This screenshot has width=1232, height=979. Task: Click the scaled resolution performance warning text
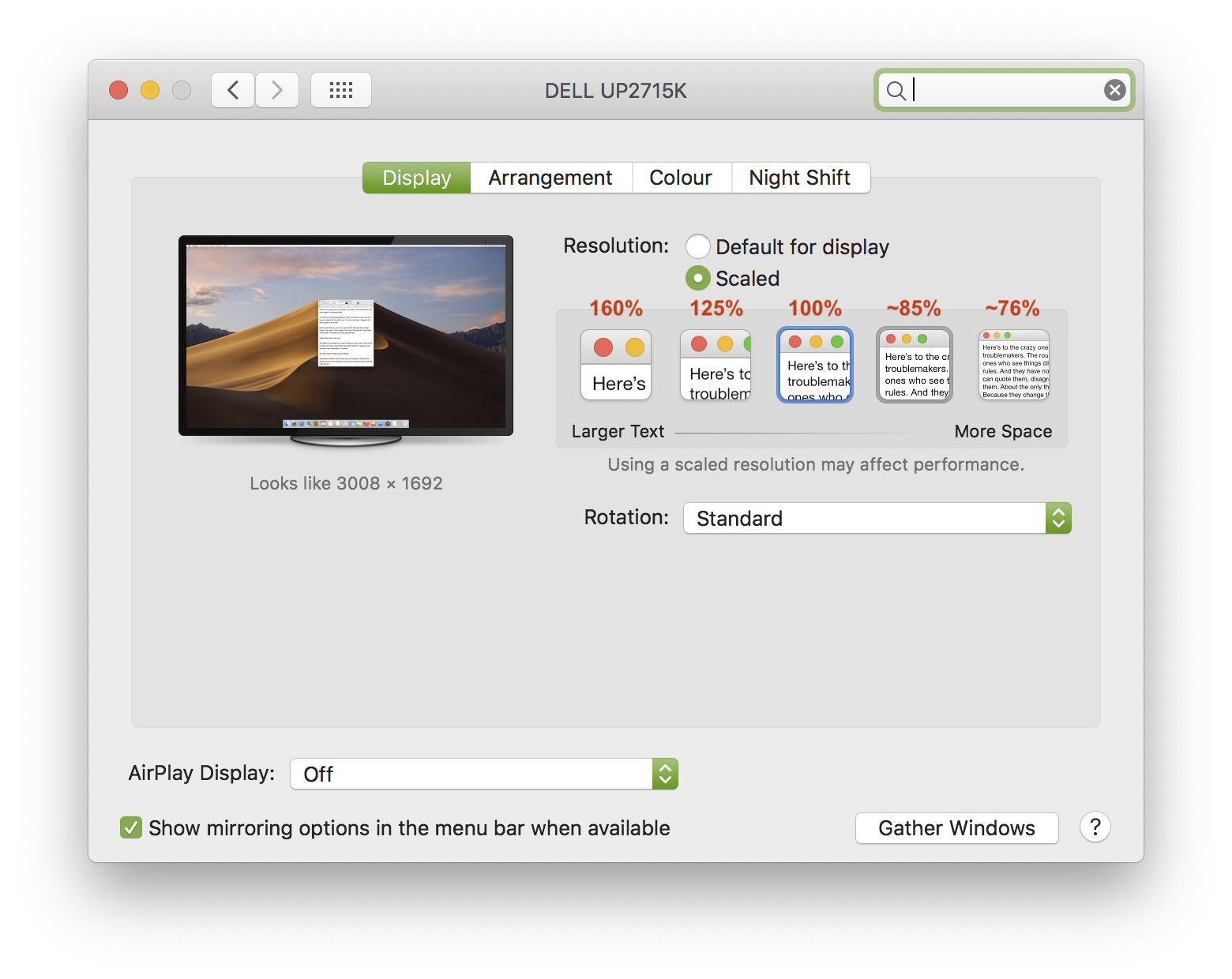coord(816,464)
